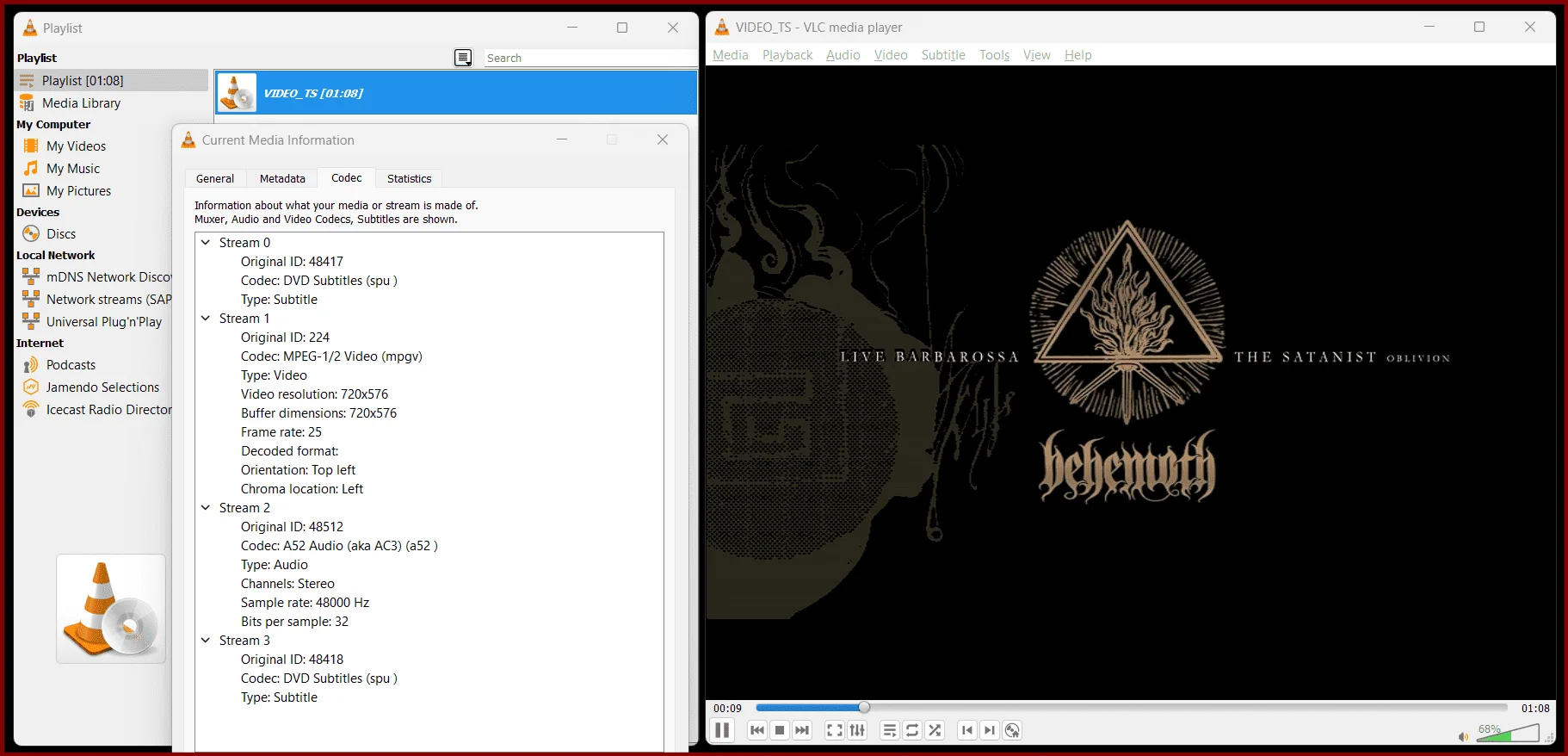1568x756 pixels.
Task: Adjust the 68% volume slider
Action: pyautogui.click(x=1507, y=733)
